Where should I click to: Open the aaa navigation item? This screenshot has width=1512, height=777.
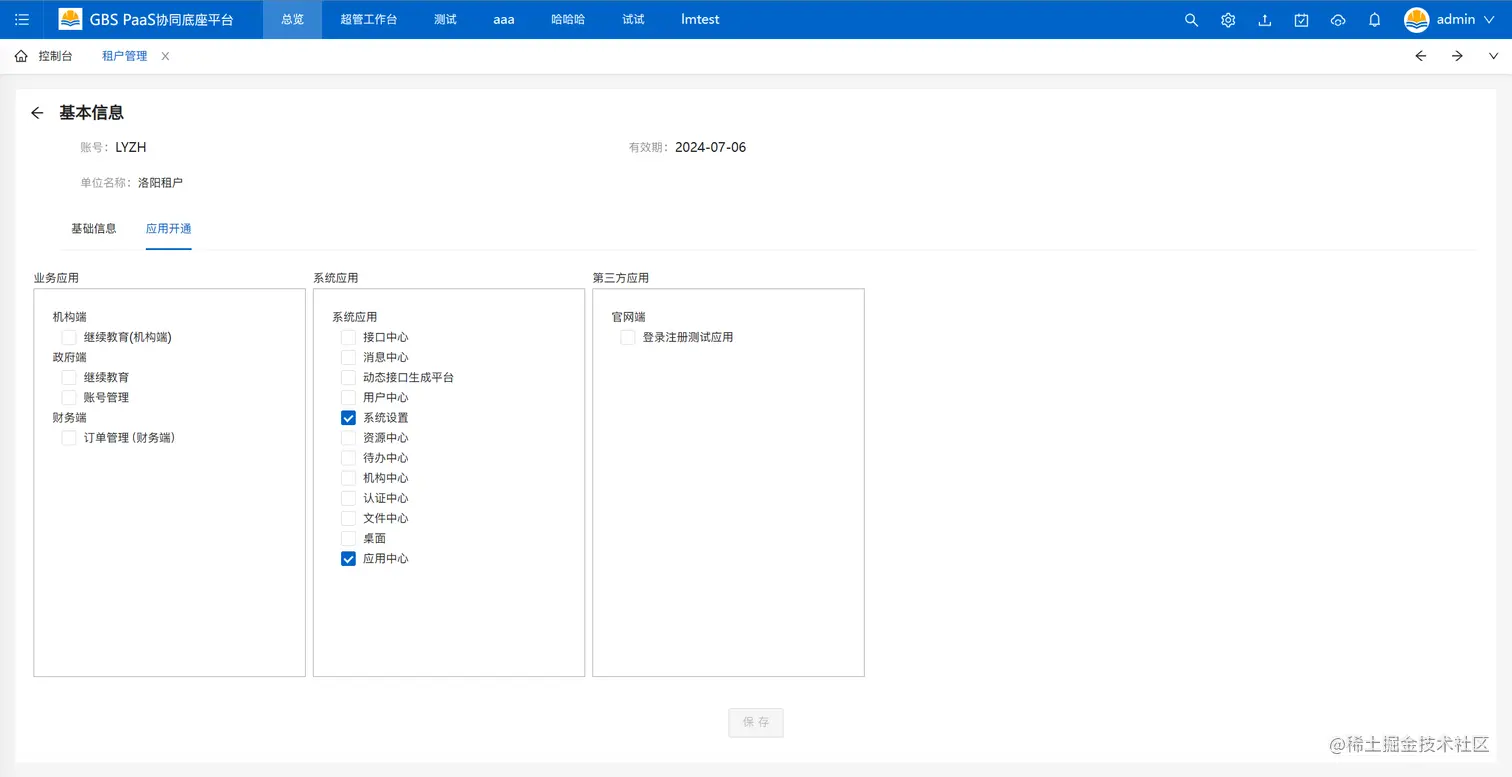pyautogui.click(x=504, y=20)
